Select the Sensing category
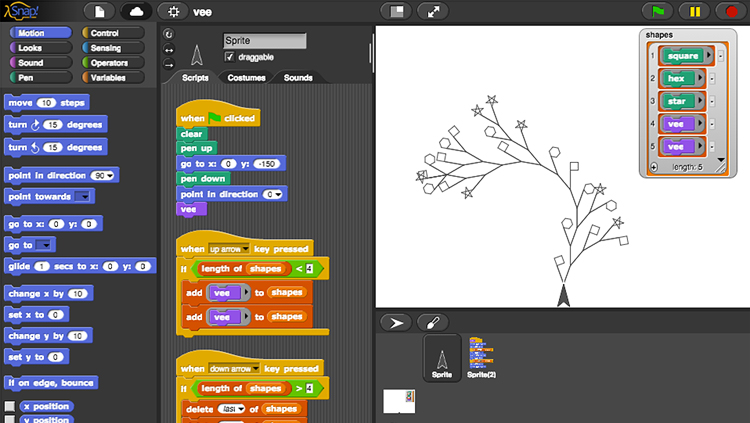Screen dimensions: 750x423 click(x=113, y=47)
